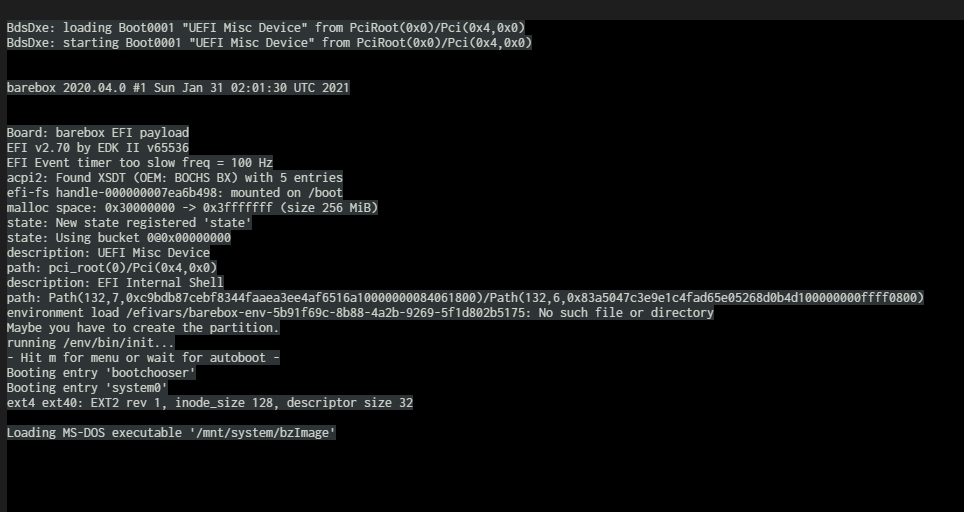This screenshot has width=964, height=512.
Task: Click the 'BdsDxe: loading Boot0001' line
Action: pos(265,28)
